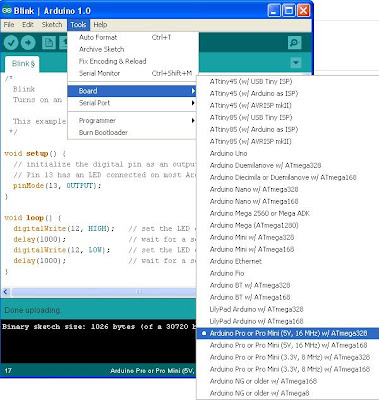Open the Help menu
The width and height of the screenshot is (379, 400).
point(100,25)
